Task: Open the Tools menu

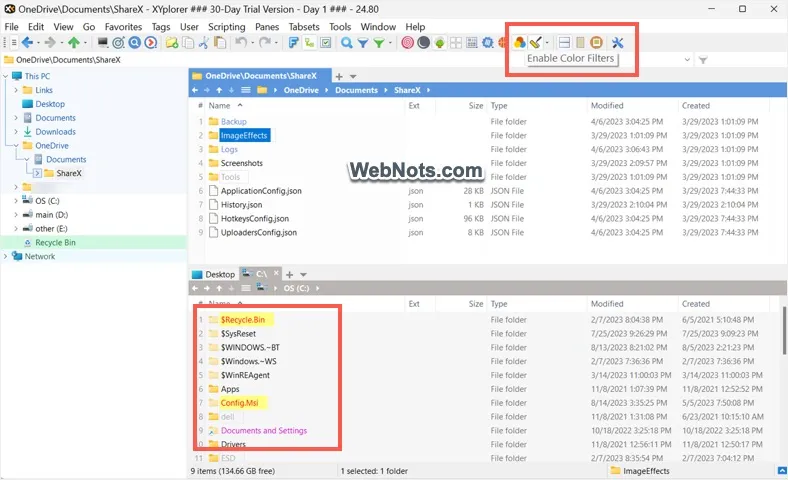Action: click(340, 27)
